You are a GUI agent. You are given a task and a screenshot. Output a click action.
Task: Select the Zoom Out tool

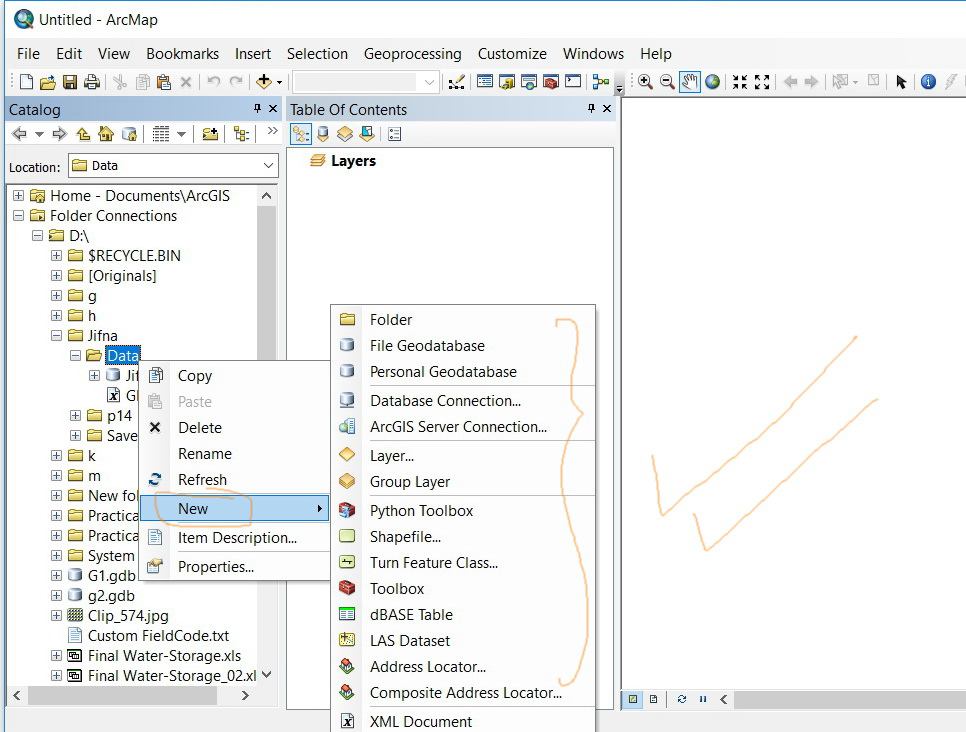(667, 81)
